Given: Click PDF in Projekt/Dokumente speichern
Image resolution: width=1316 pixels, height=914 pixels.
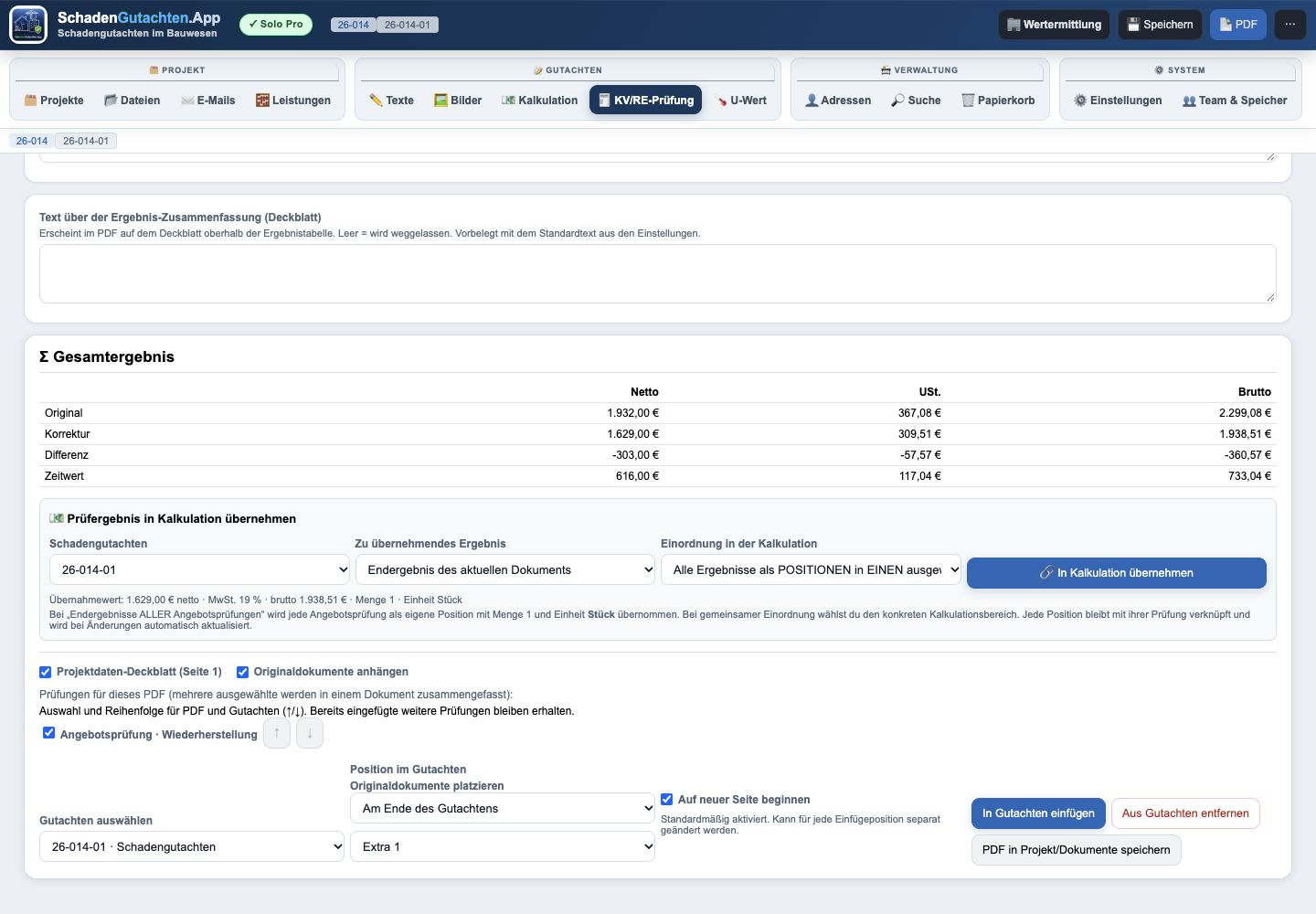Looking at the screenshot, I should click(x=1077, y=850).
